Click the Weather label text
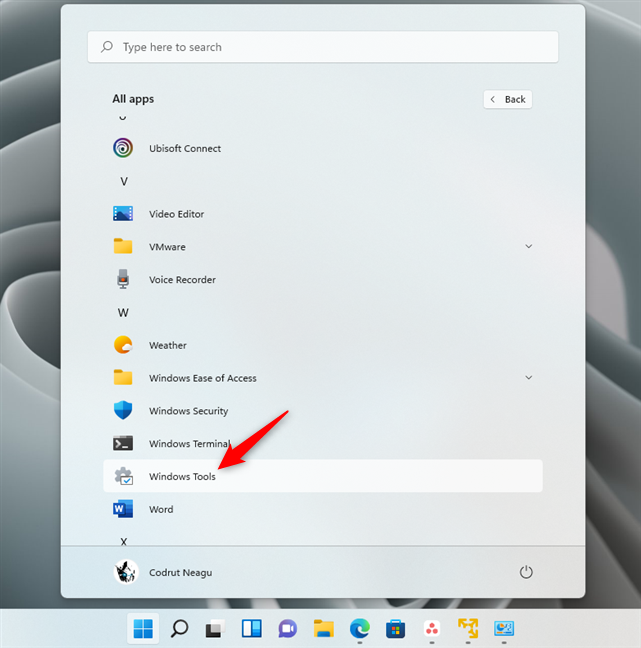Image resolution: width=641 pixels, height=648 pixels. [x=167, y=345]
